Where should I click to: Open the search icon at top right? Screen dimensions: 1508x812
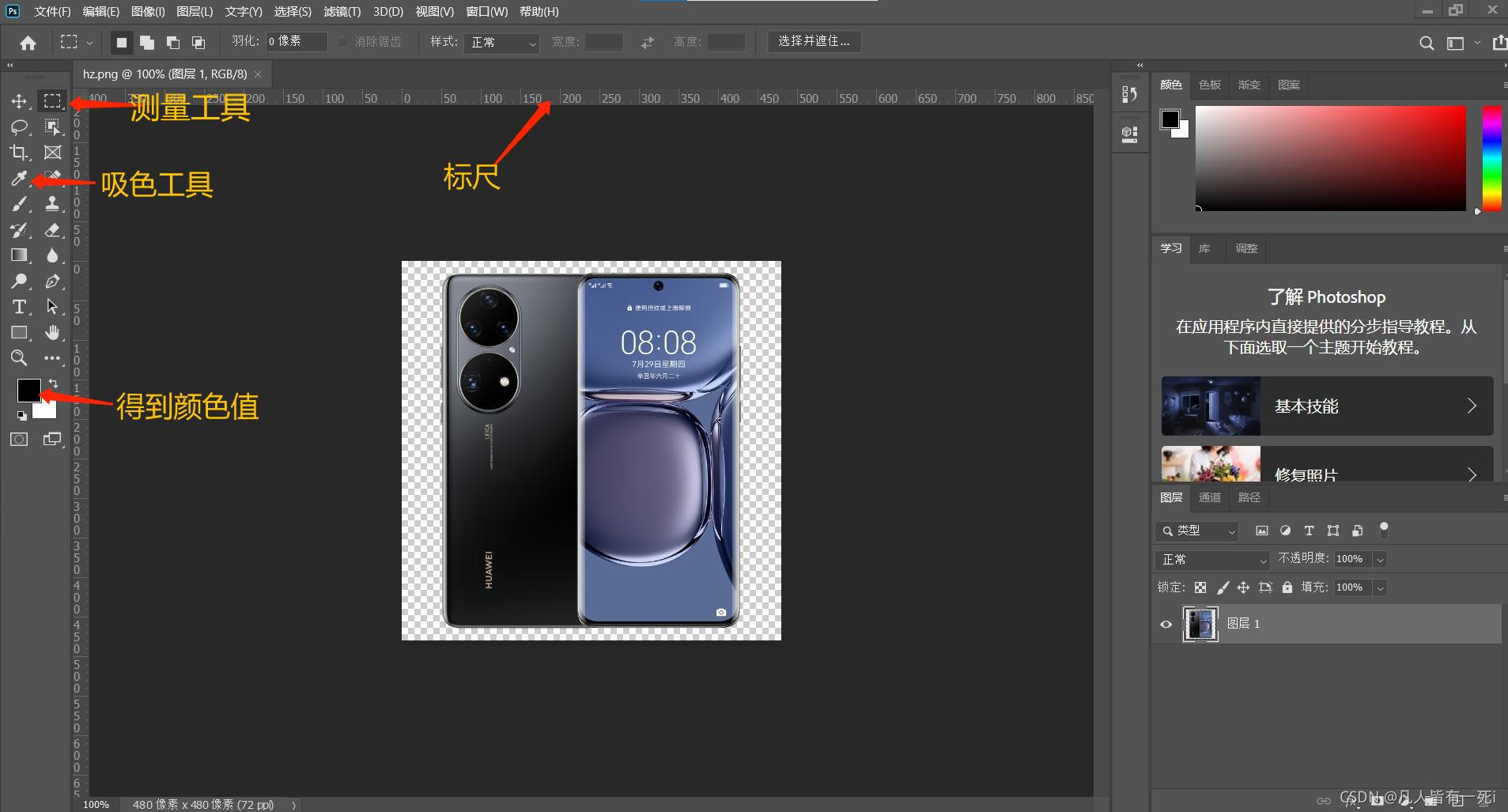point(1427,43)
